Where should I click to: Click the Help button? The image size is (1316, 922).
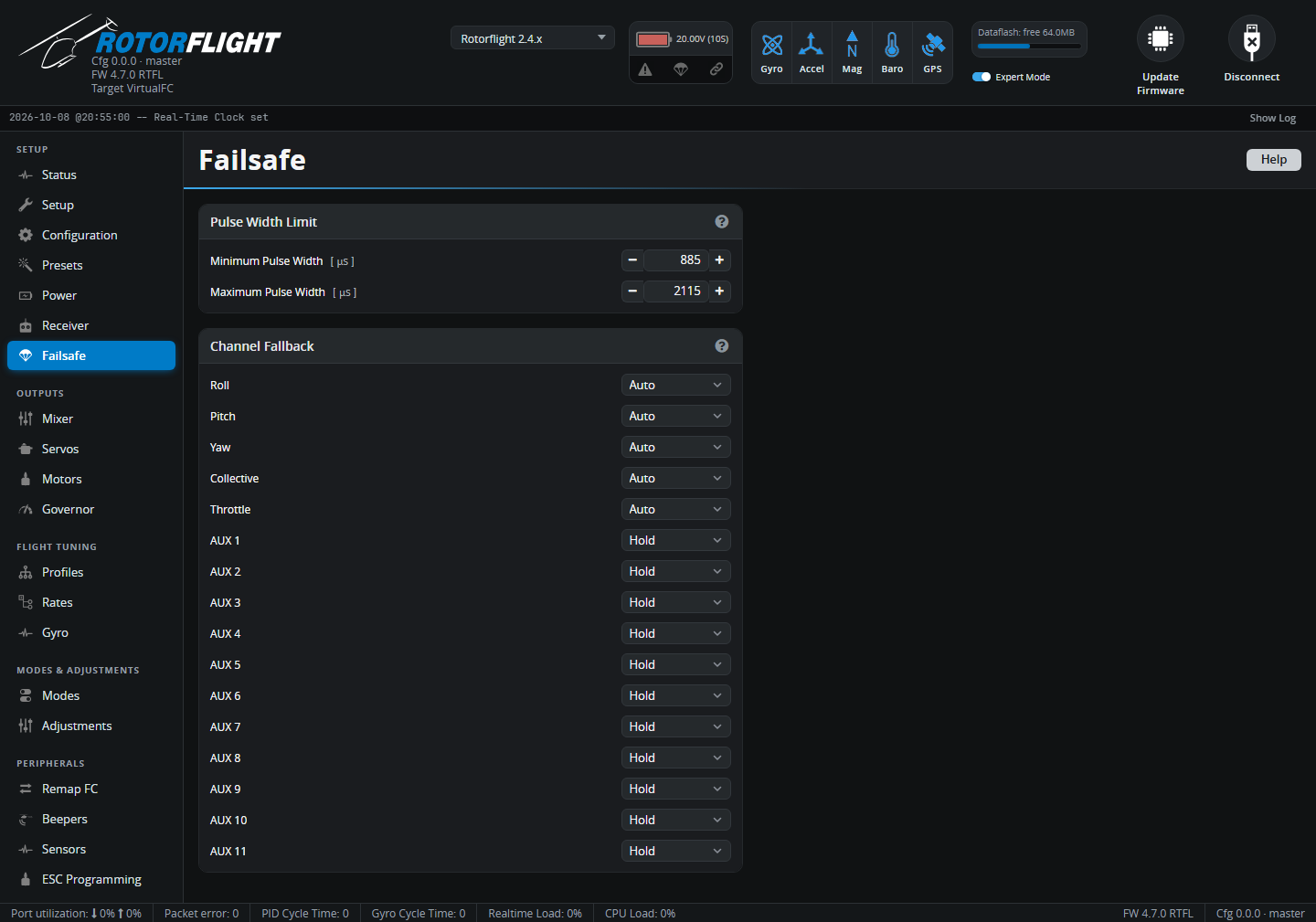point(1274,160)
